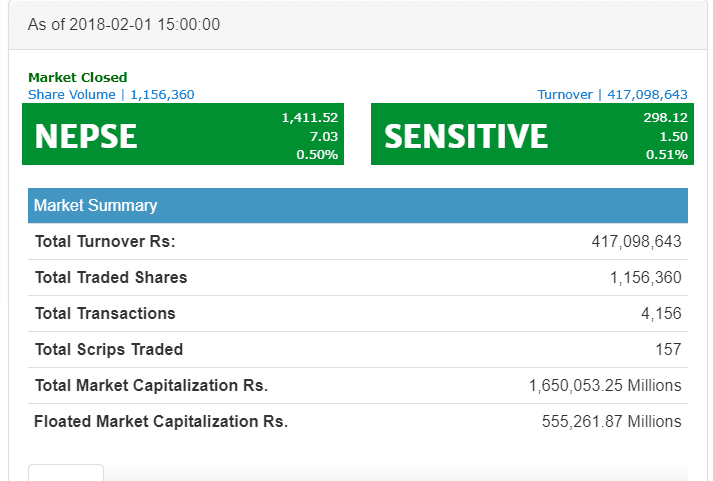Viewport: 713px width, 481px height.
Task: Click the NEPSE value 1,411.52
Action: point(310,118)
